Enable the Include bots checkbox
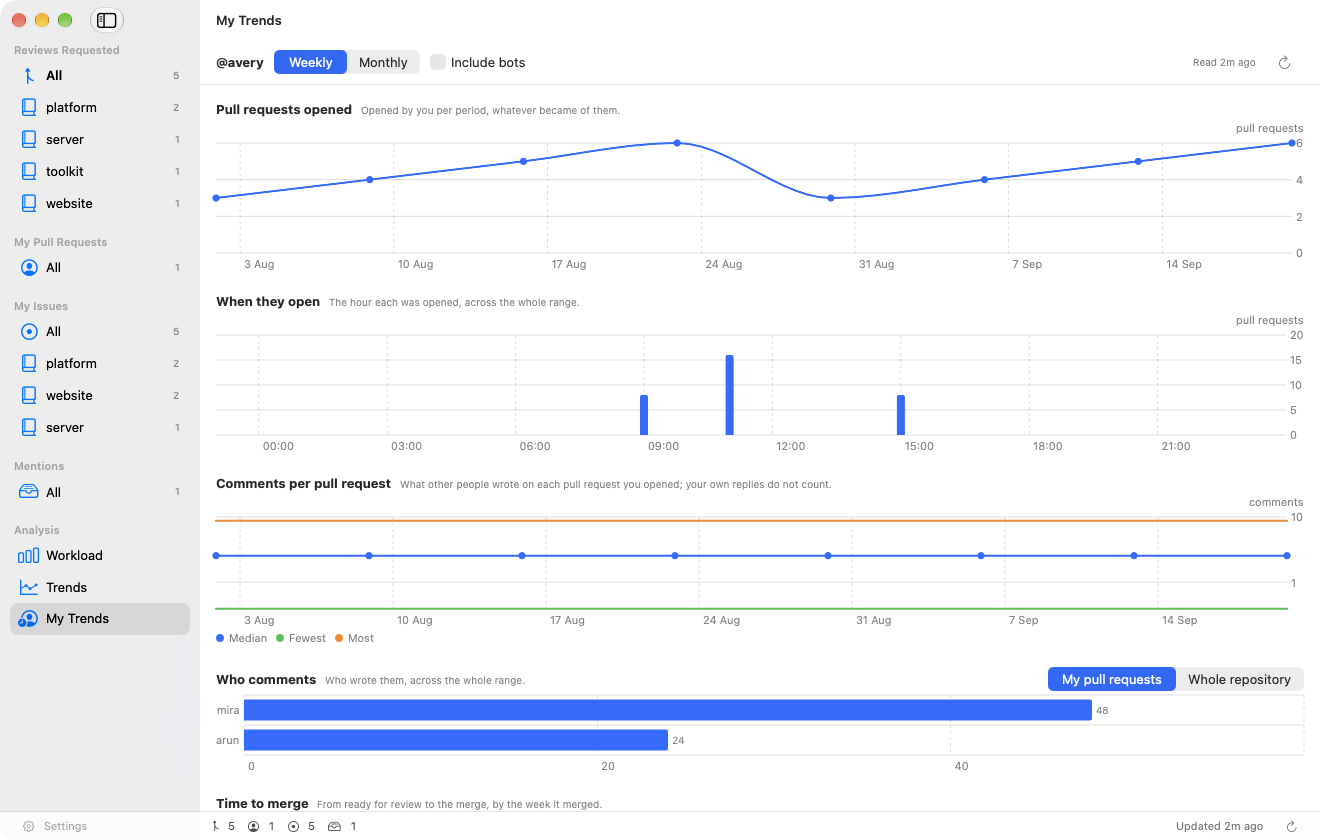 point(438,62)
